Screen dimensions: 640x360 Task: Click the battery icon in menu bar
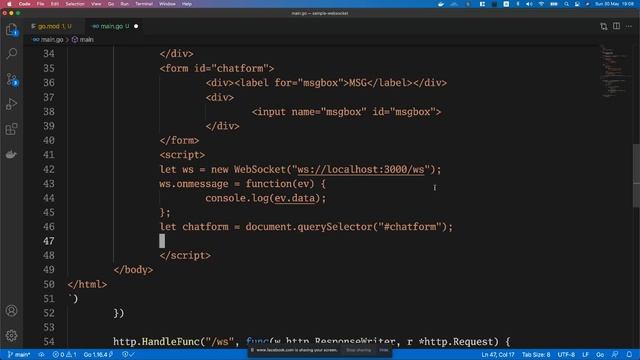[x=554, y=4]
